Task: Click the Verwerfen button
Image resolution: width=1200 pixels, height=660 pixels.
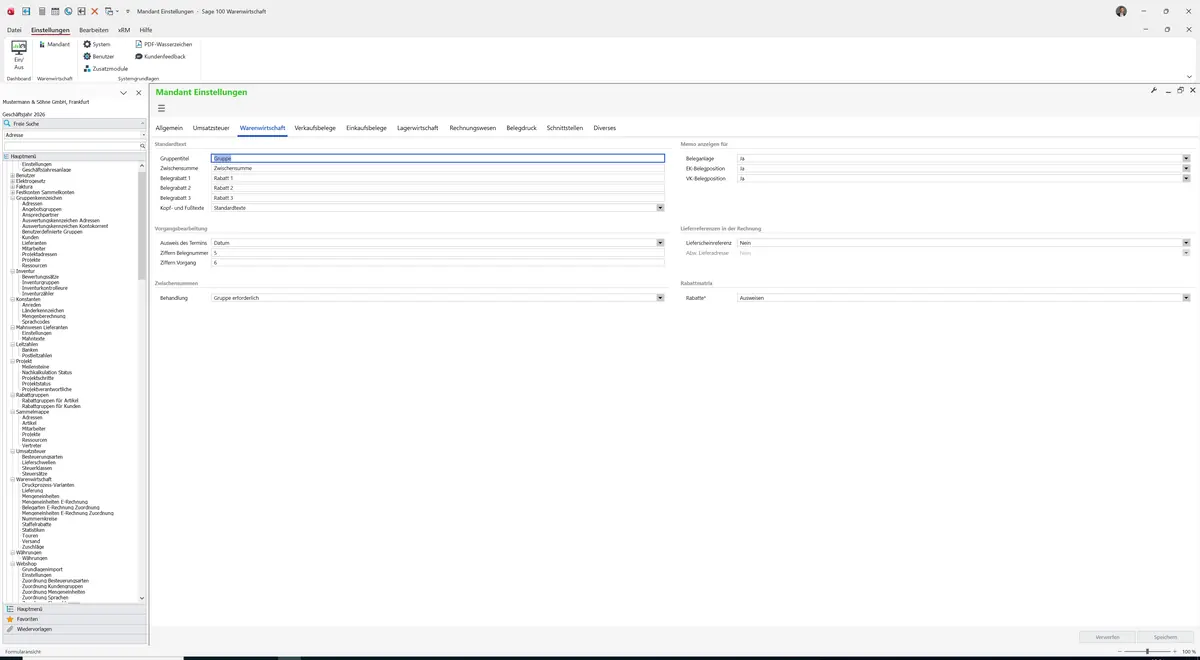Action: (1107, 637)
